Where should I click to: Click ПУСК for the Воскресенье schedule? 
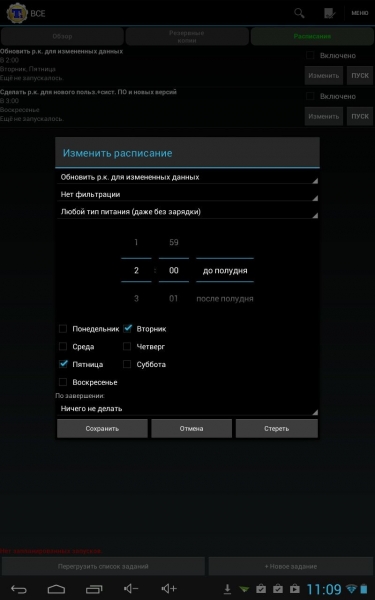pyautogui.click(x=360, y=116)
